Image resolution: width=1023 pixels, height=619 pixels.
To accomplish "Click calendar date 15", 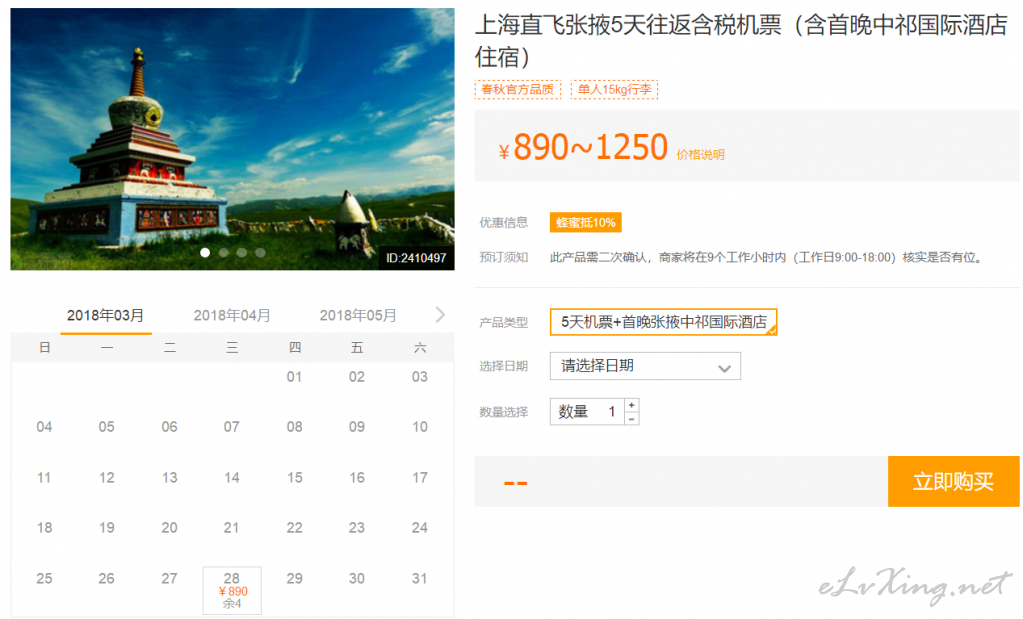I will 294,478.
